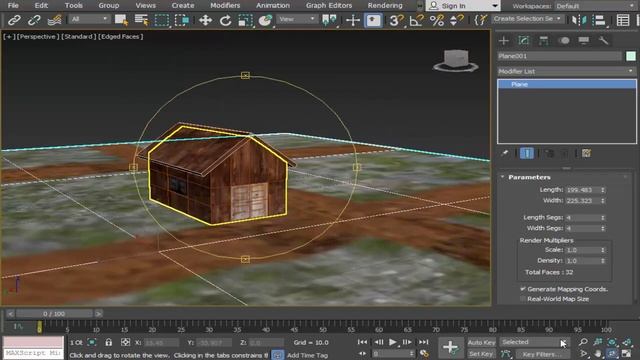Click the Align tool
This screenshot has height=360, width=640.
[x=599, y=20]
